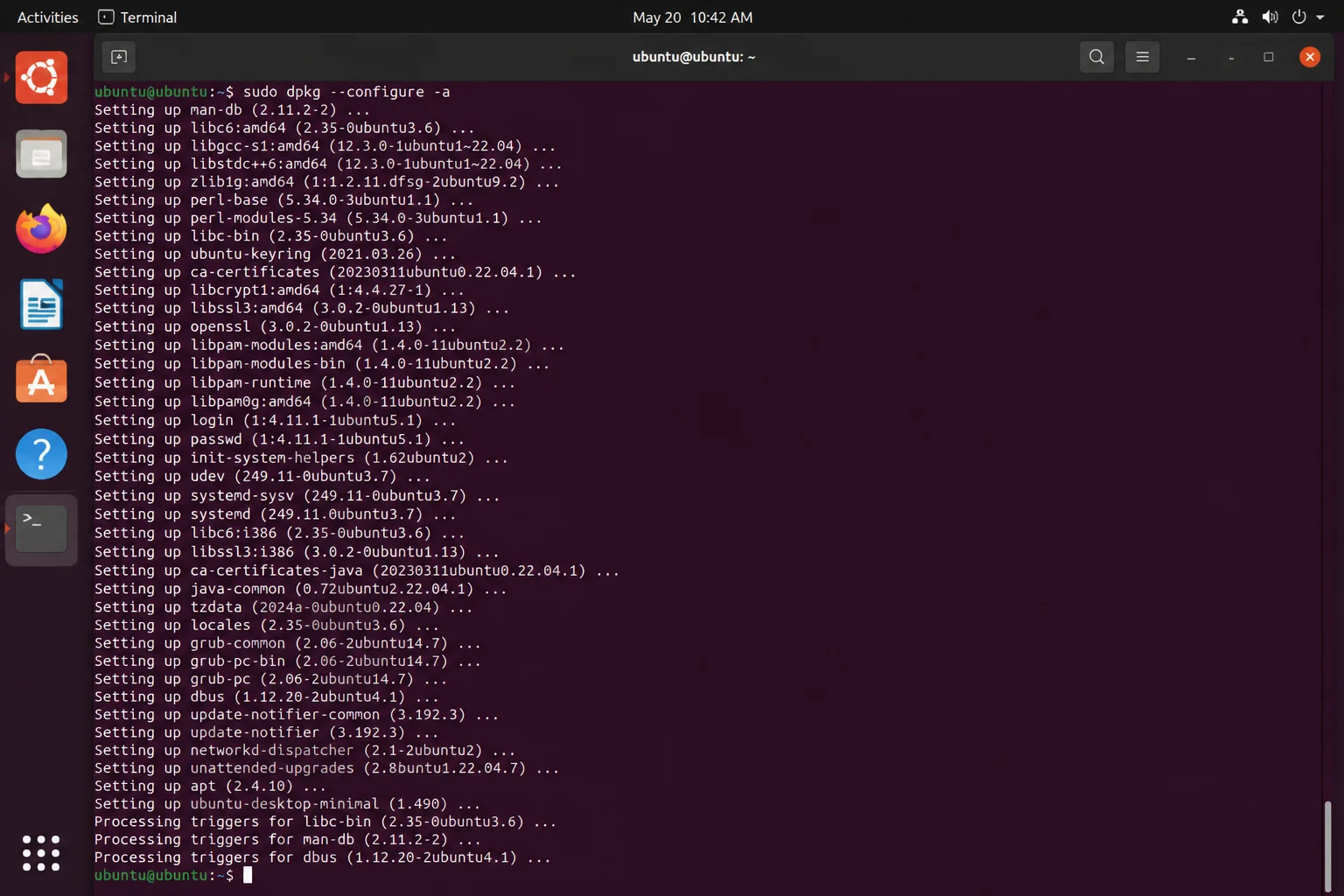Click the prompt at the cursor line
Image resolution: width=1344 pixels, height=896 pixels.
tap(173, 875)
